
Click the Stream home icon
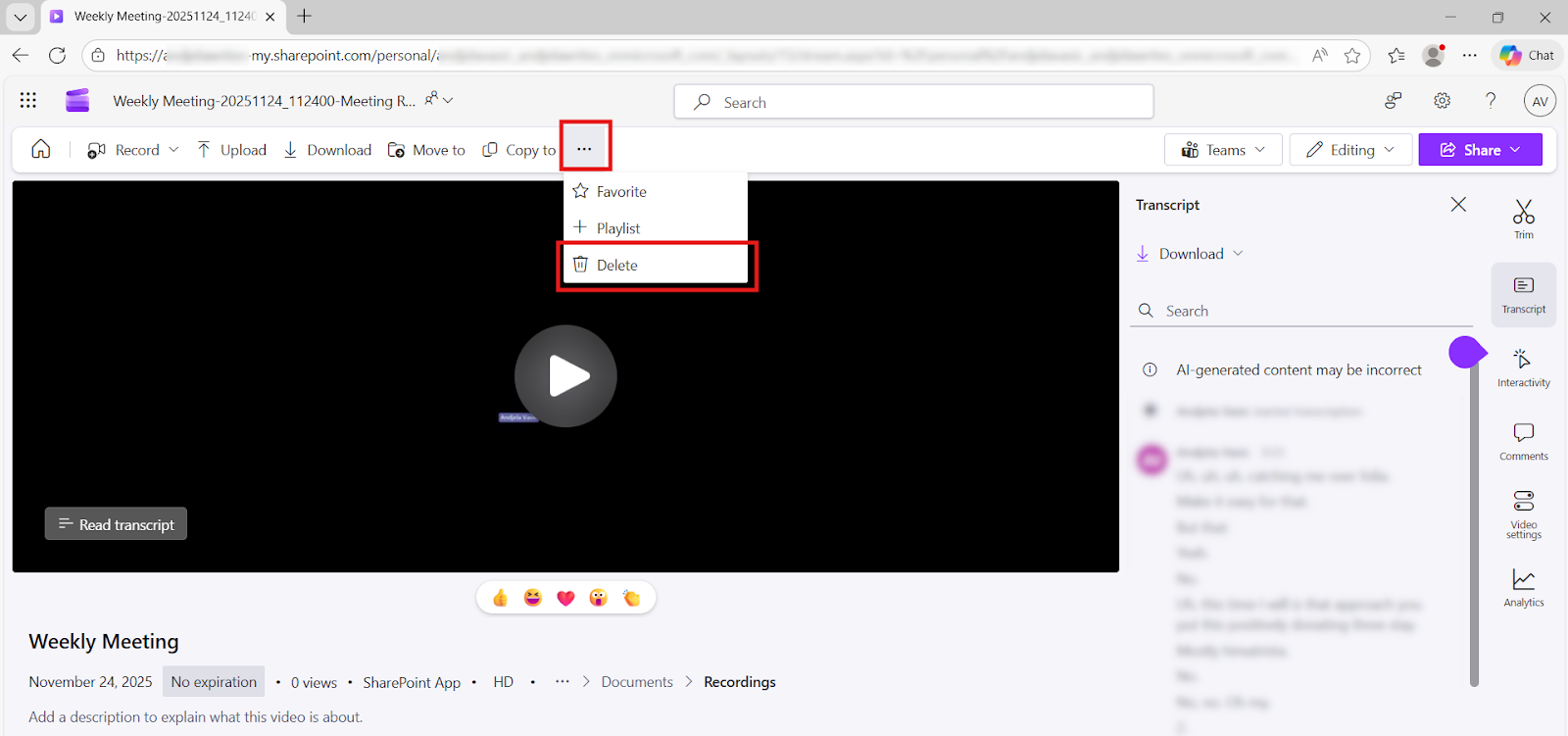(x=41, y=149)
